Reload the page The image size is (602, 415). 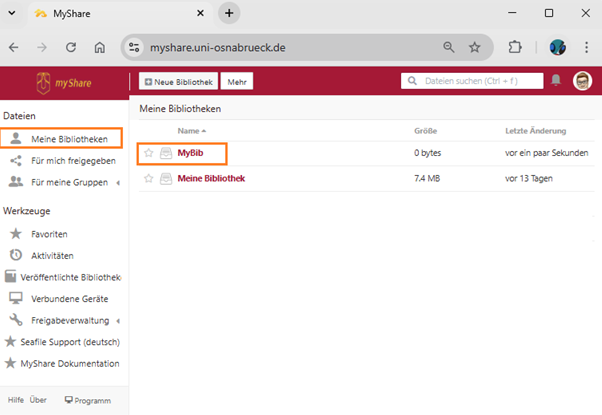point(71,47)
